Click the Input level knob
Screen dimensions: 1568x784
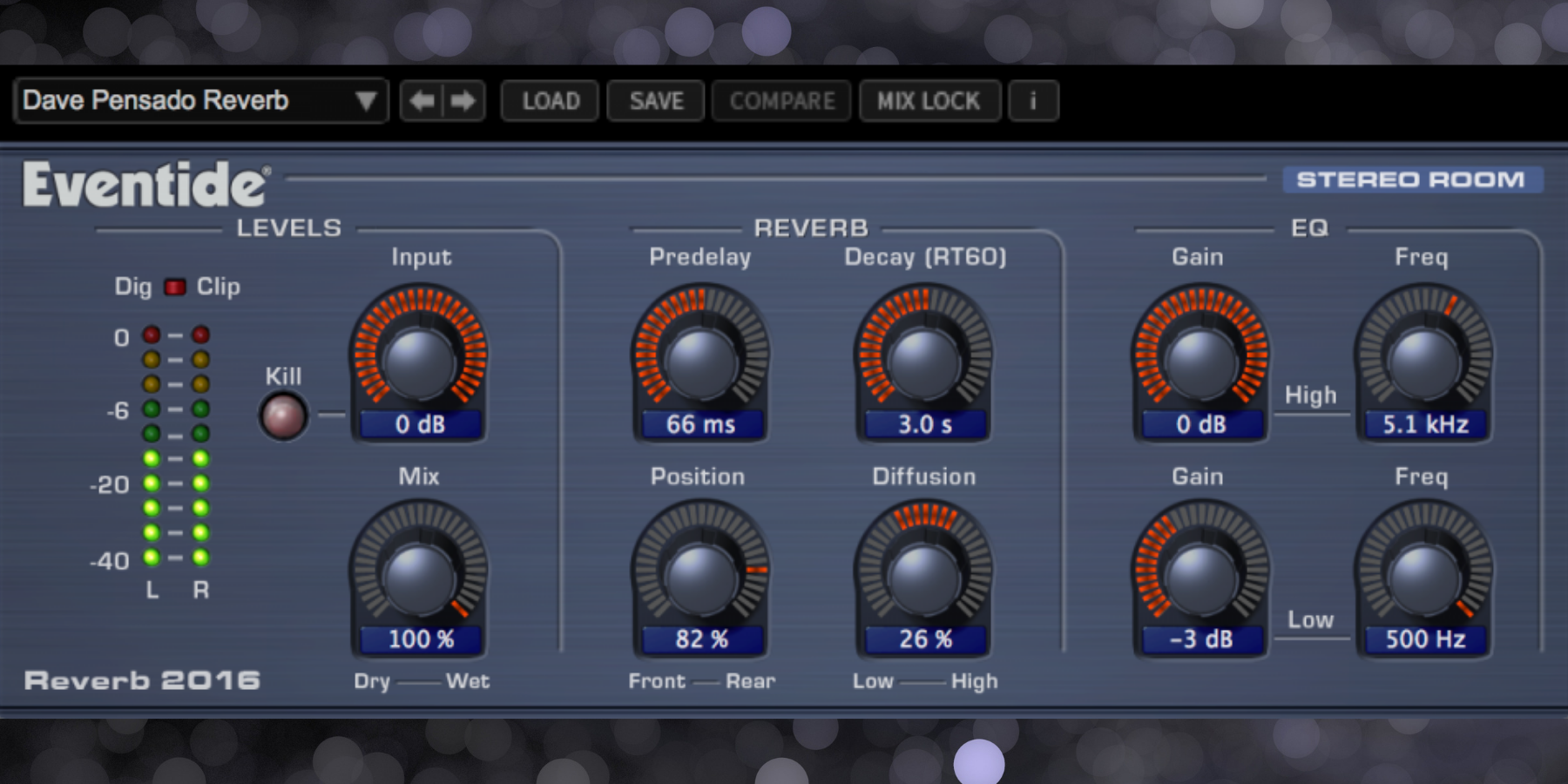click(419, 359)
